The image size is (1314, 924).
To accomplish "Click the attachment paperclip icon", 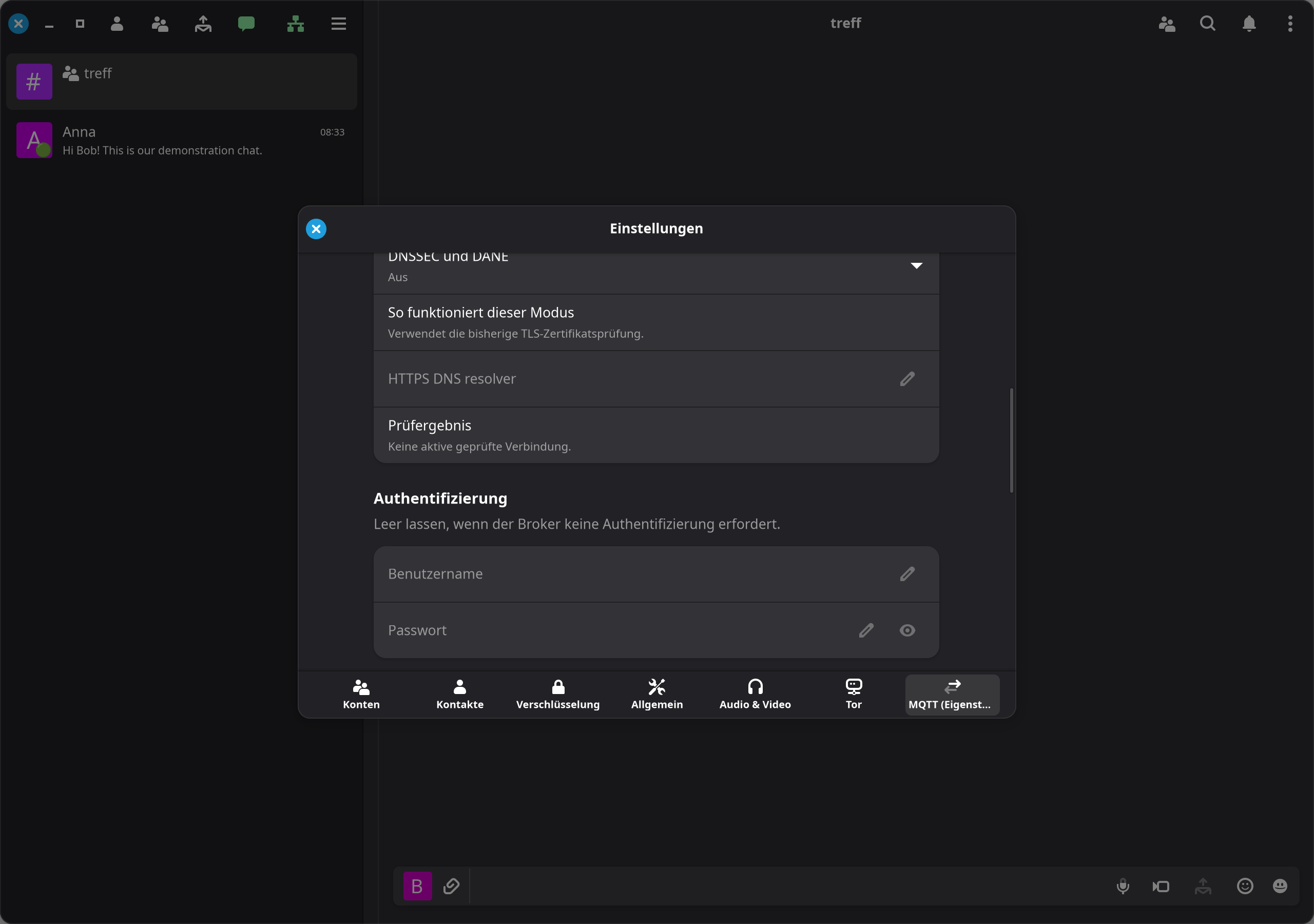I will click(x=451, y=886).
